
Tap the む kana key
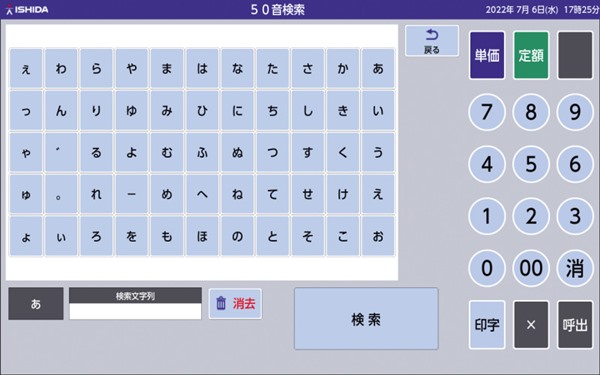(x=167, y=152)
